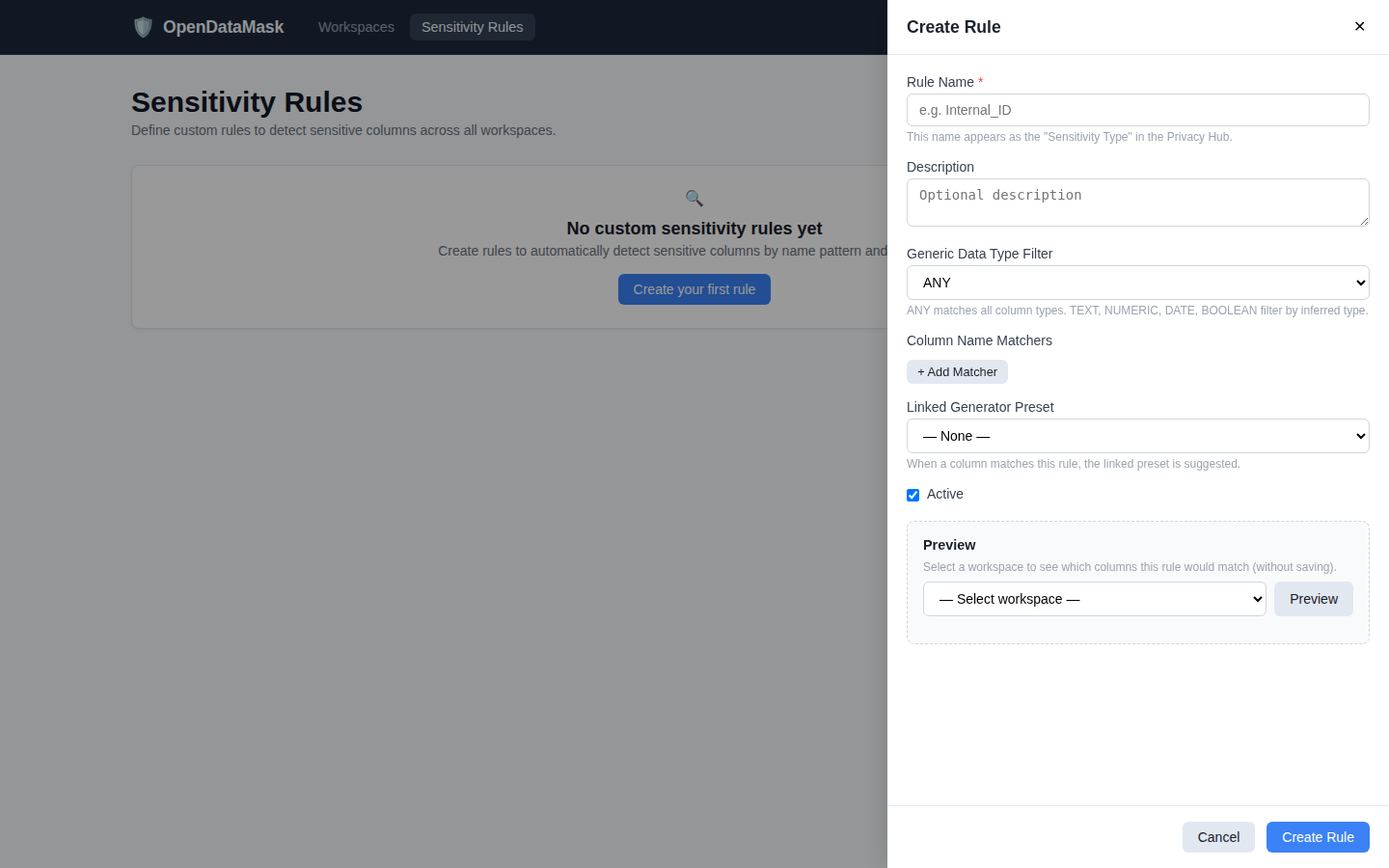The width and height of the screenshot is (1389, 868).
Task: Click into the Description text area
Action: [1138, 203]
